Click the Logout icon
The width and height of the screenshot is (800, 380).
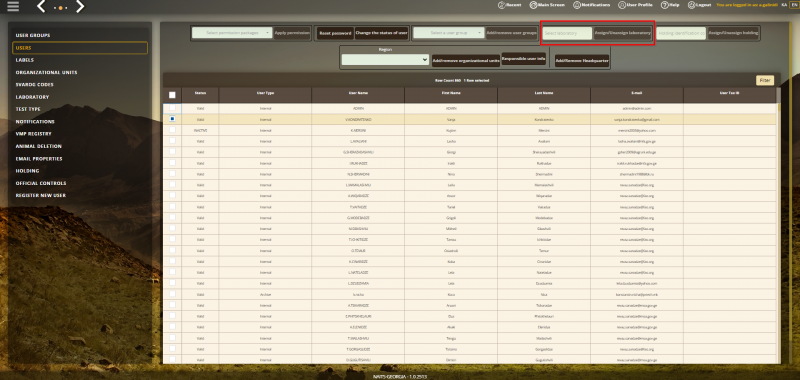691,5
